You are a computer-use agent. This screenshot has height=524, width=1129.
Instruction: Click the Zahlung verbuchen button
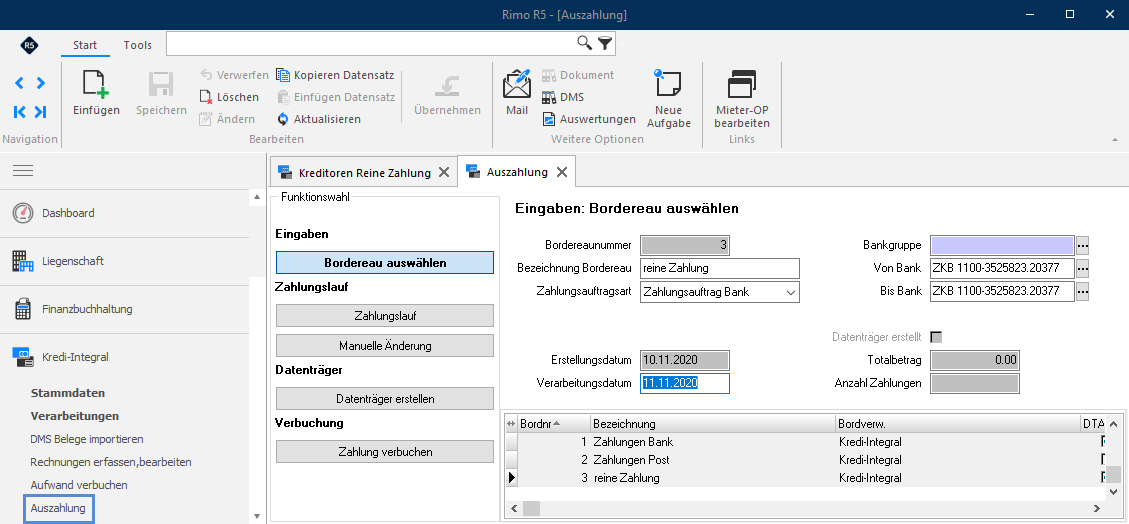384,452
